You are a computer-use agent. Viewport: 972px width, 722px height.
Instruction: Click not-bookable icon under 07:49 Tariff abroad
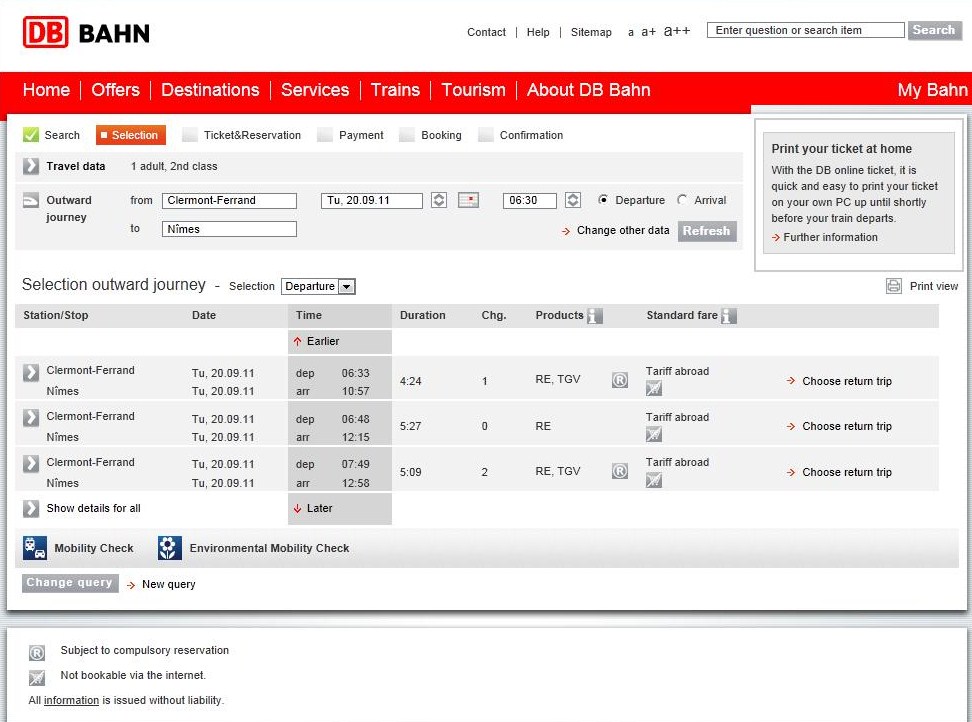[x=653, y=480]
